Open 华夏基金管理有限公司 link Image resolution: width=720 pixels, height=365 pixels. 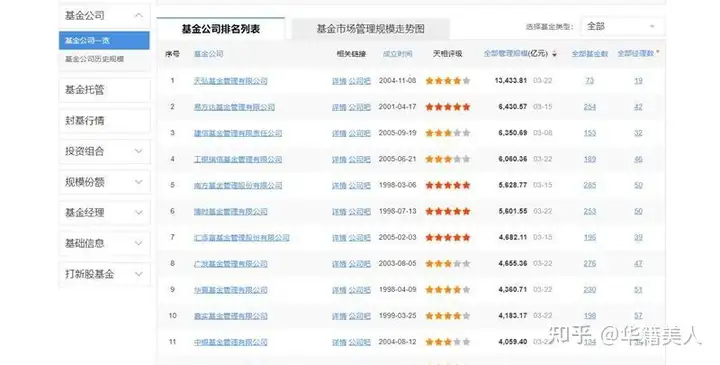(x=231, y=290)
